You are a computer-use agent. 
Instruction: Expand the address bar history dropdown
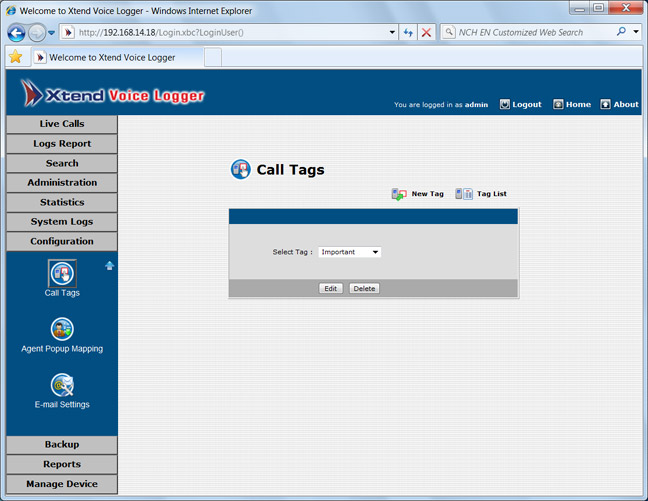click(x=392, y=32)
